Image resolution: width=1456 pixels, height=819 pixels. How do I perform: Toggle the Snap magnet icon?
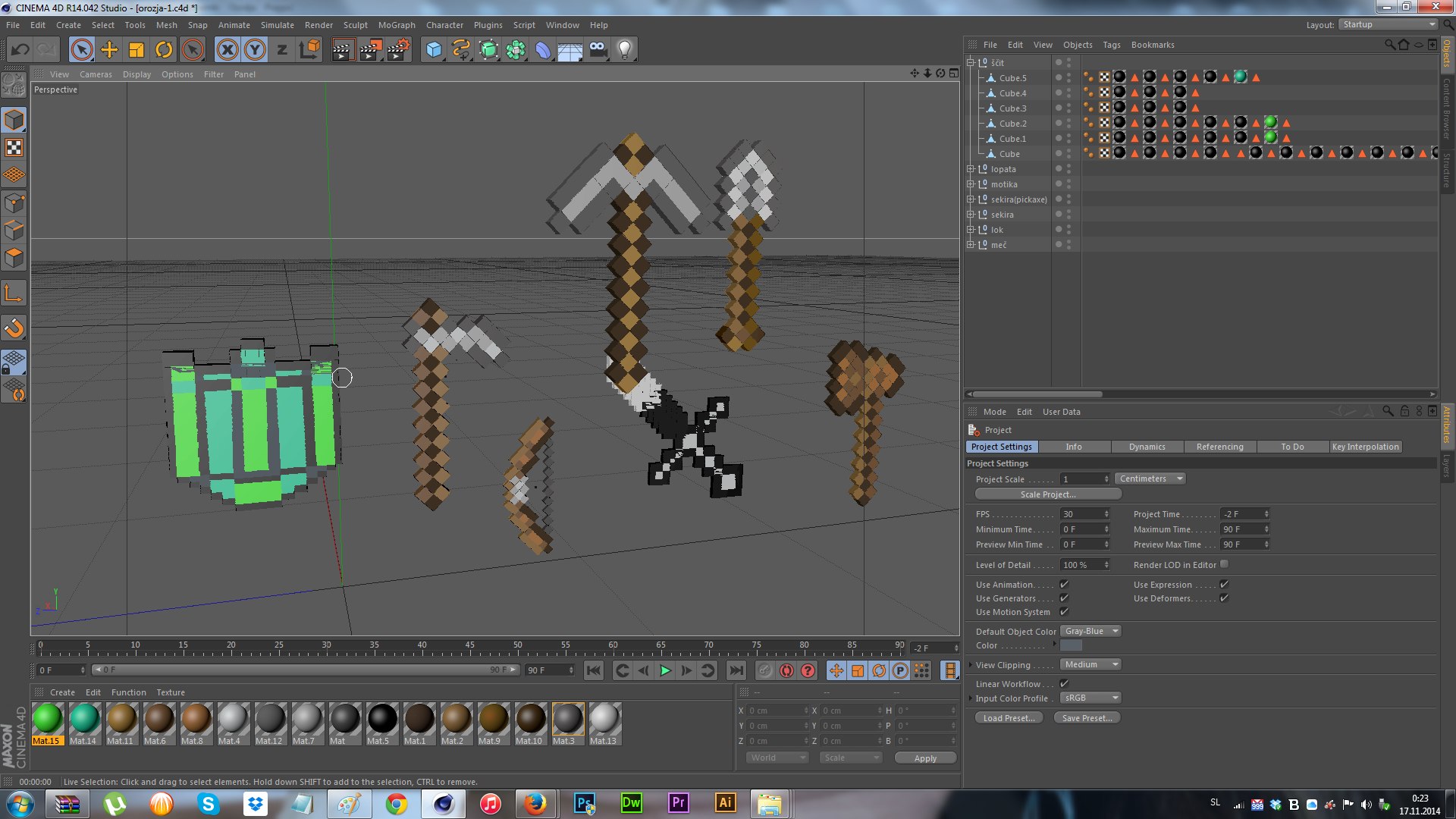pos(14,328)
